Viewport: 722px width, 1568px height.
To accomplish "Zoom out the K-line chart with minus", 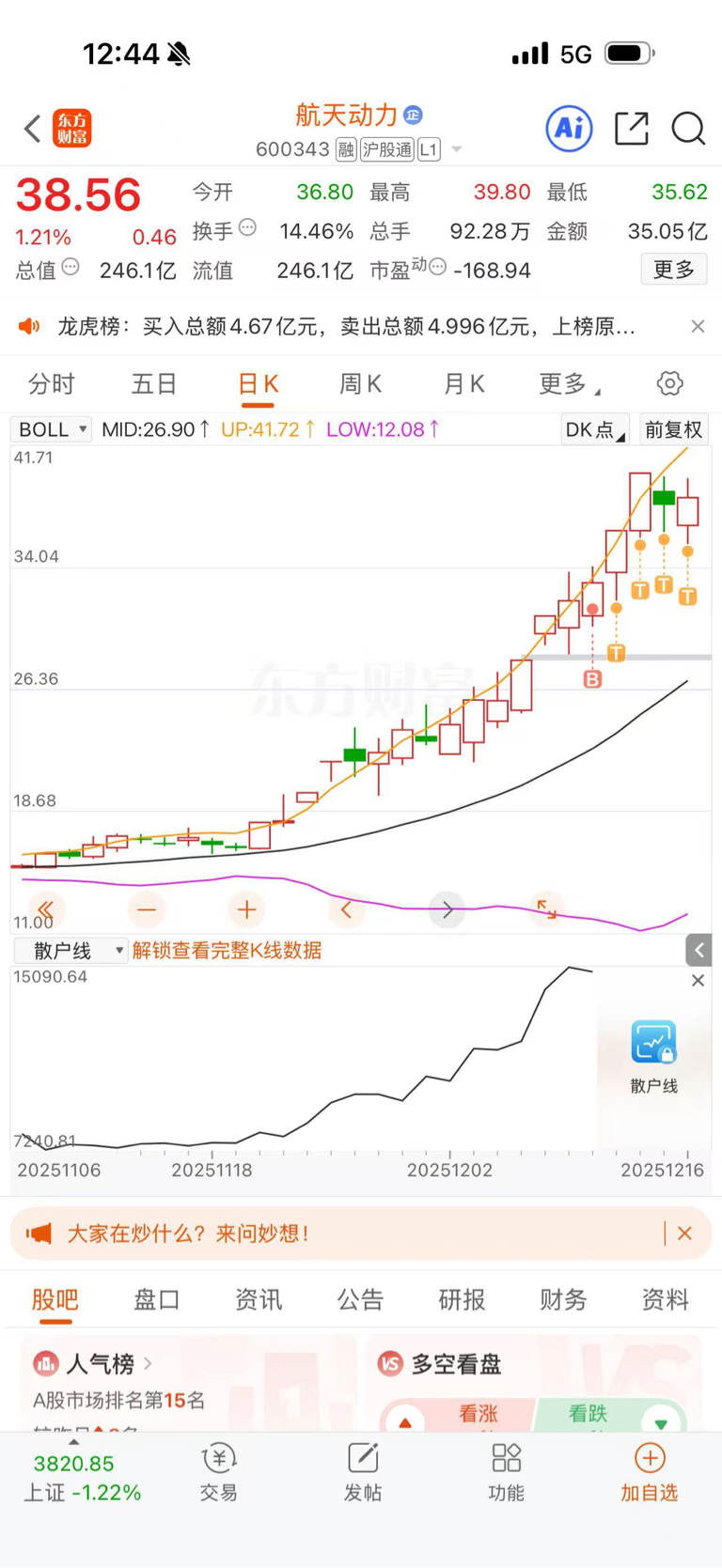I will tap(147, 909).
